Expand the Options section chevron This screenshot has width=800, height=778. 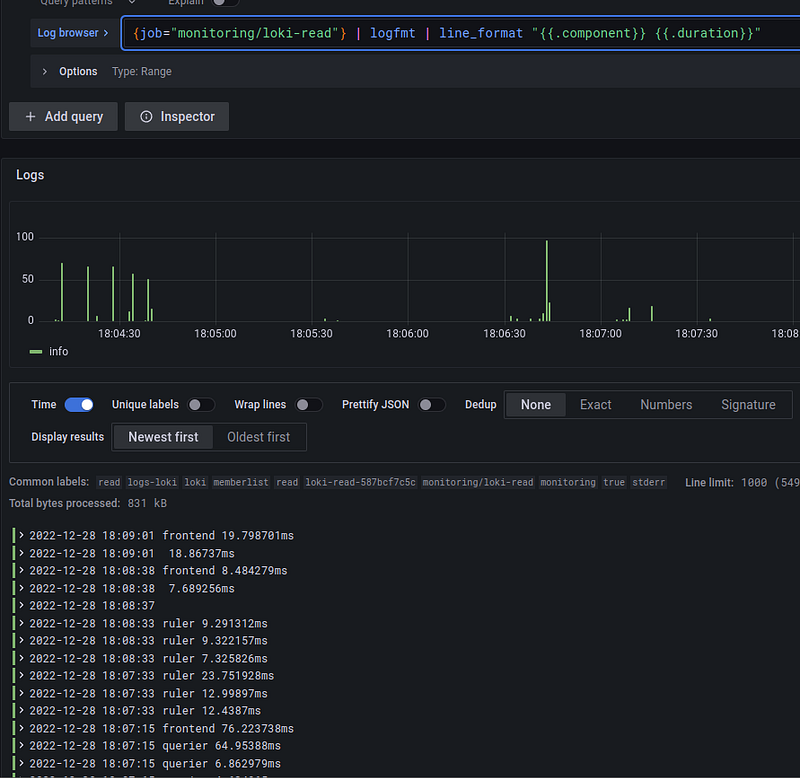(45, 71)
